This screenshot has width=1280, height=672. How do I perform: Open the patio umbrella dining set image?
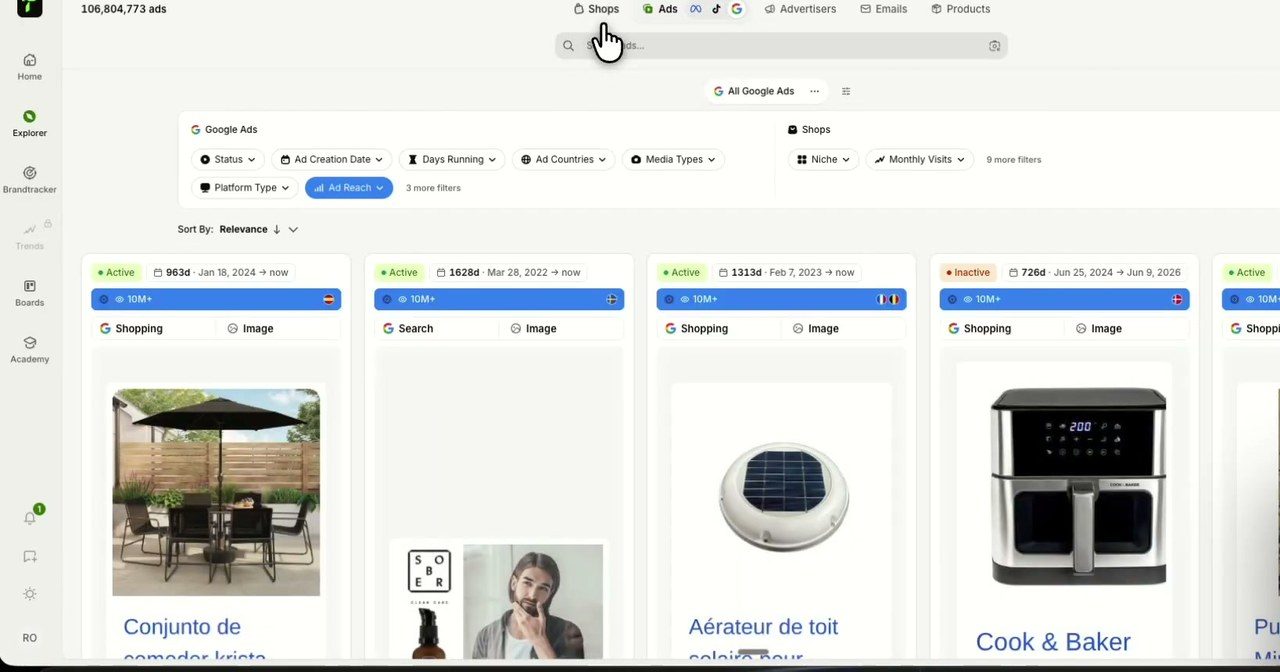pos(216,492)
